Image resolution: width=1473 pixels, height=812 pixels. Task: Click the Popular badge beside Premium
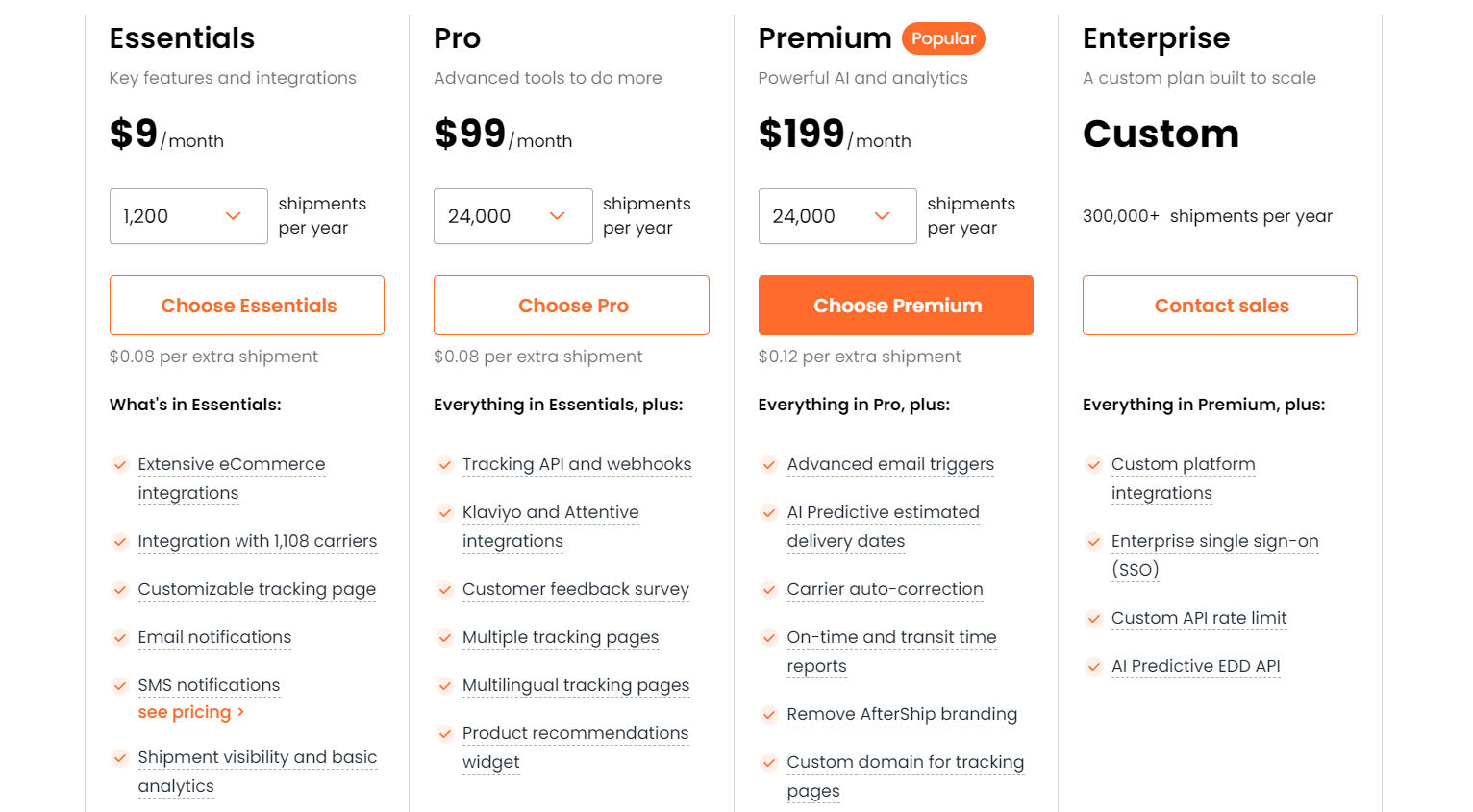(943, 38)
